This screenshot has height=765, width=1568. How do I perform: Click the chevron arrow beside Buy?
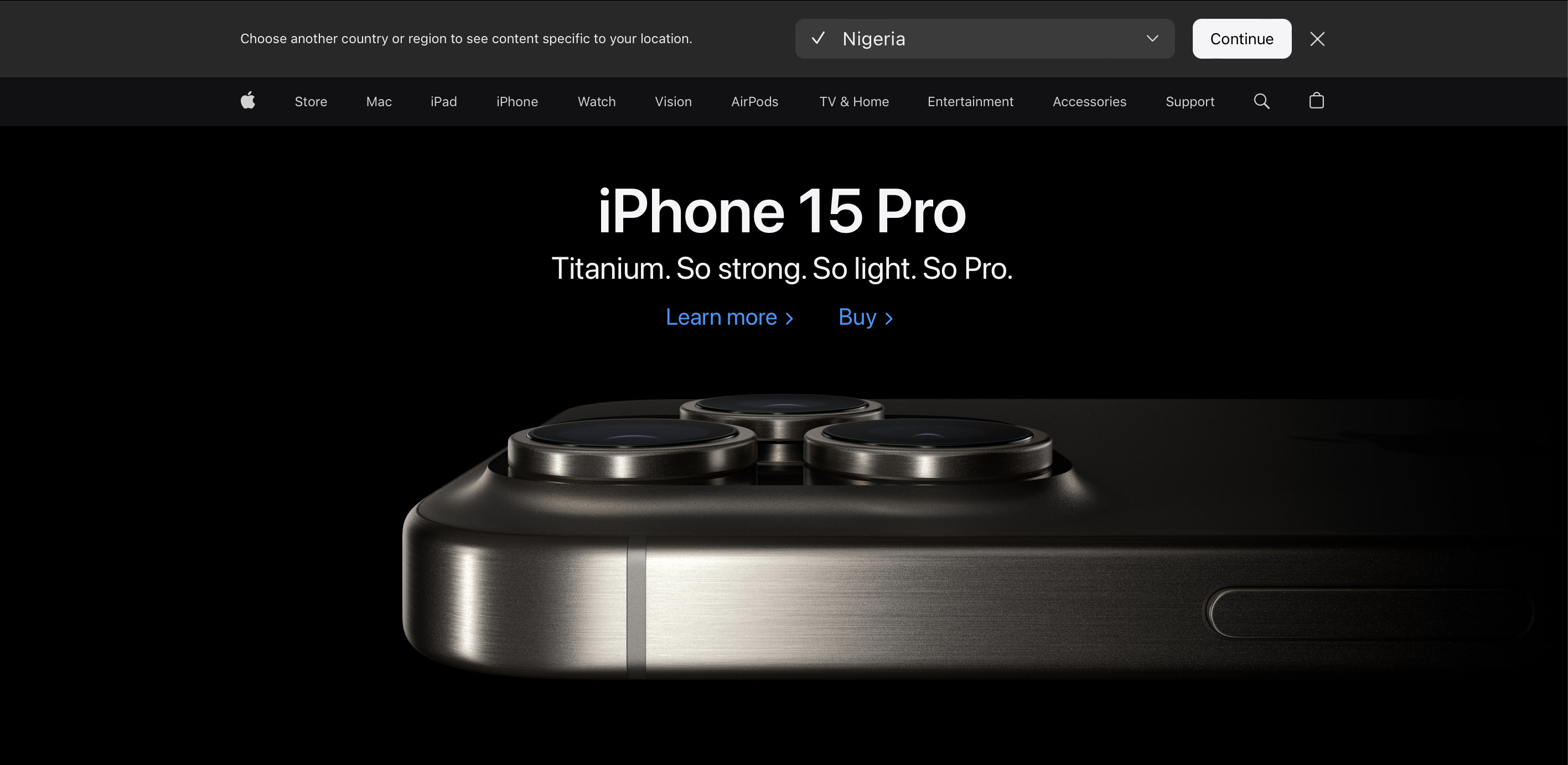pos(889,319)
